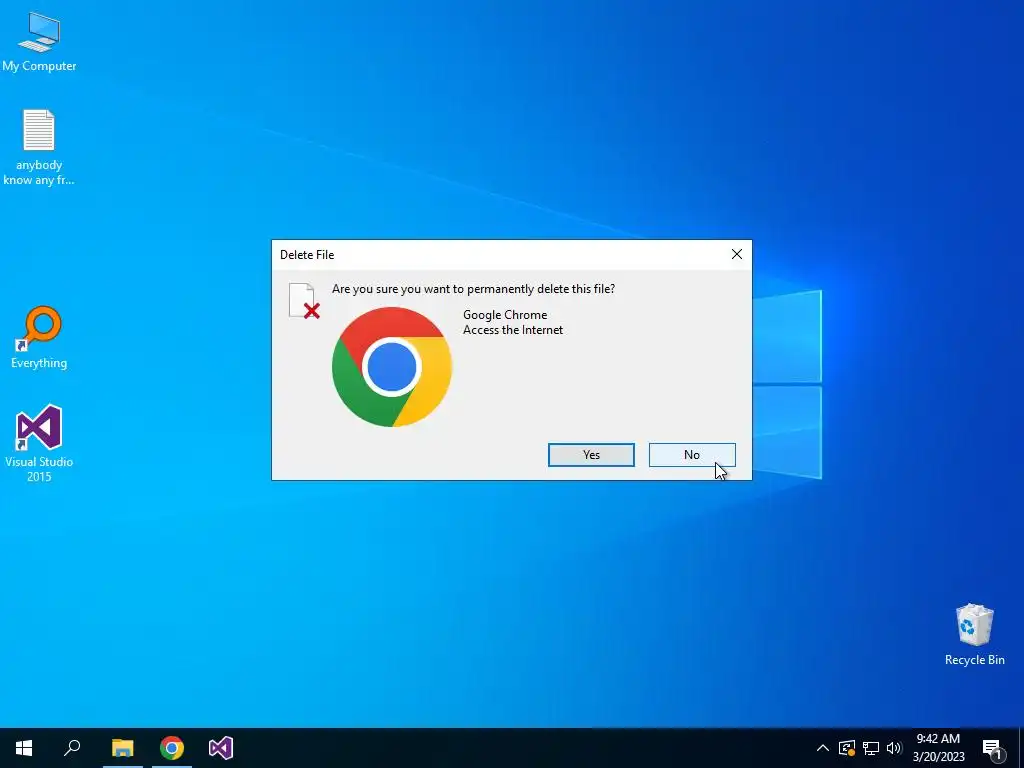Open the Windows Start menu
The width and height of the screenshot is (1024, 768).
pos(24,748)
